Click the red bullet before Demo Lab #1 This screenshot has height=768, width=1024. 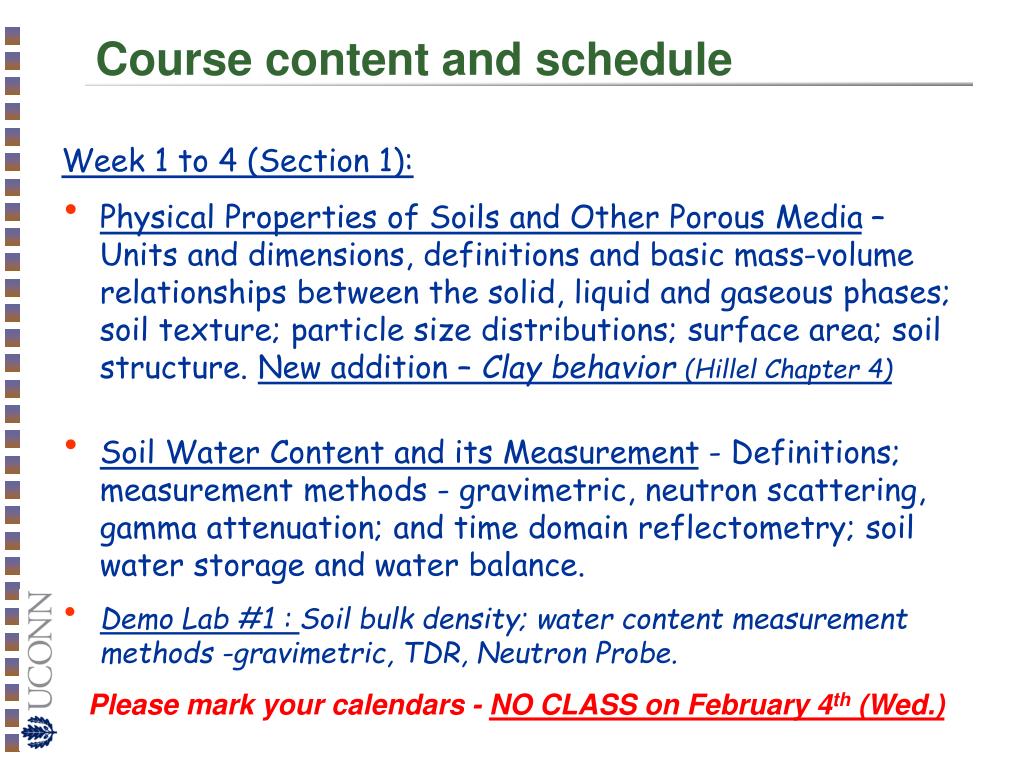pyautogui.click(x=71, y=612)
